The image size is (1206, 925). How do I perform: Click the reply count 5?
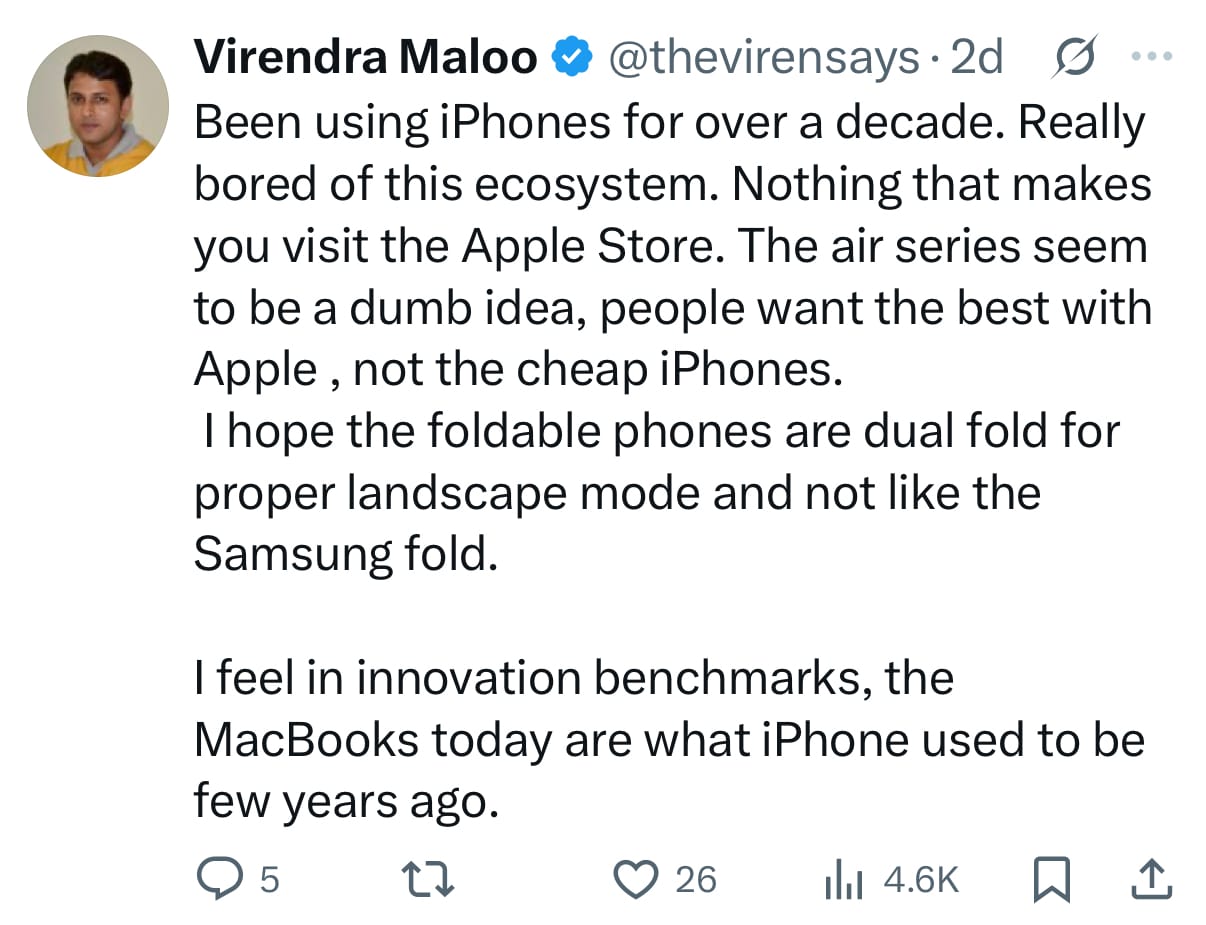269,880
